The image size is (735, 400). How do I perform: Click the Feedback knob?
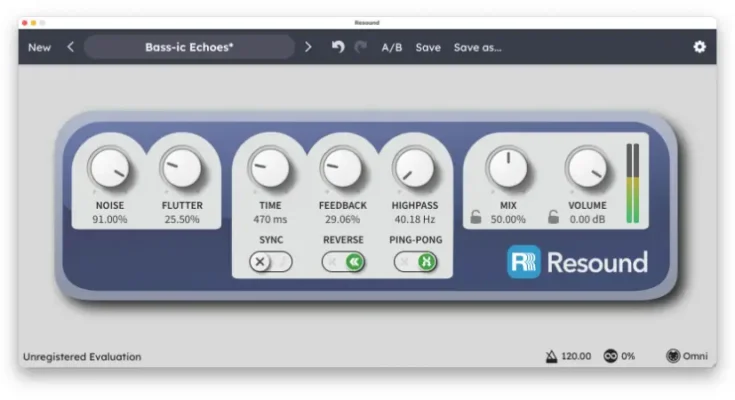coord(342,168)
